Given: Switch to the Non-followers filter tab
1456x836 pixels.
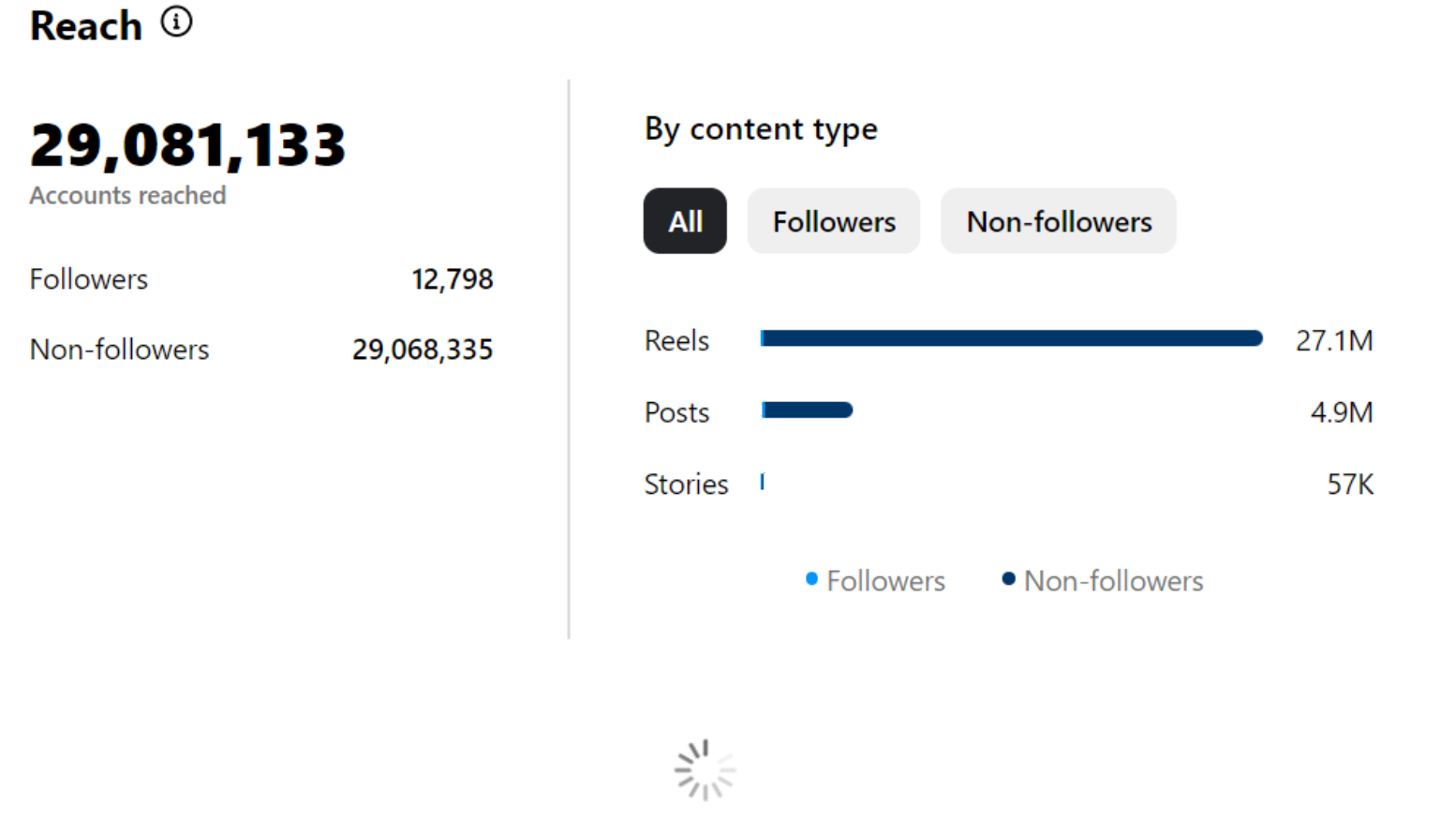Looking at the screenshot, I should (x=1058, y=221).
